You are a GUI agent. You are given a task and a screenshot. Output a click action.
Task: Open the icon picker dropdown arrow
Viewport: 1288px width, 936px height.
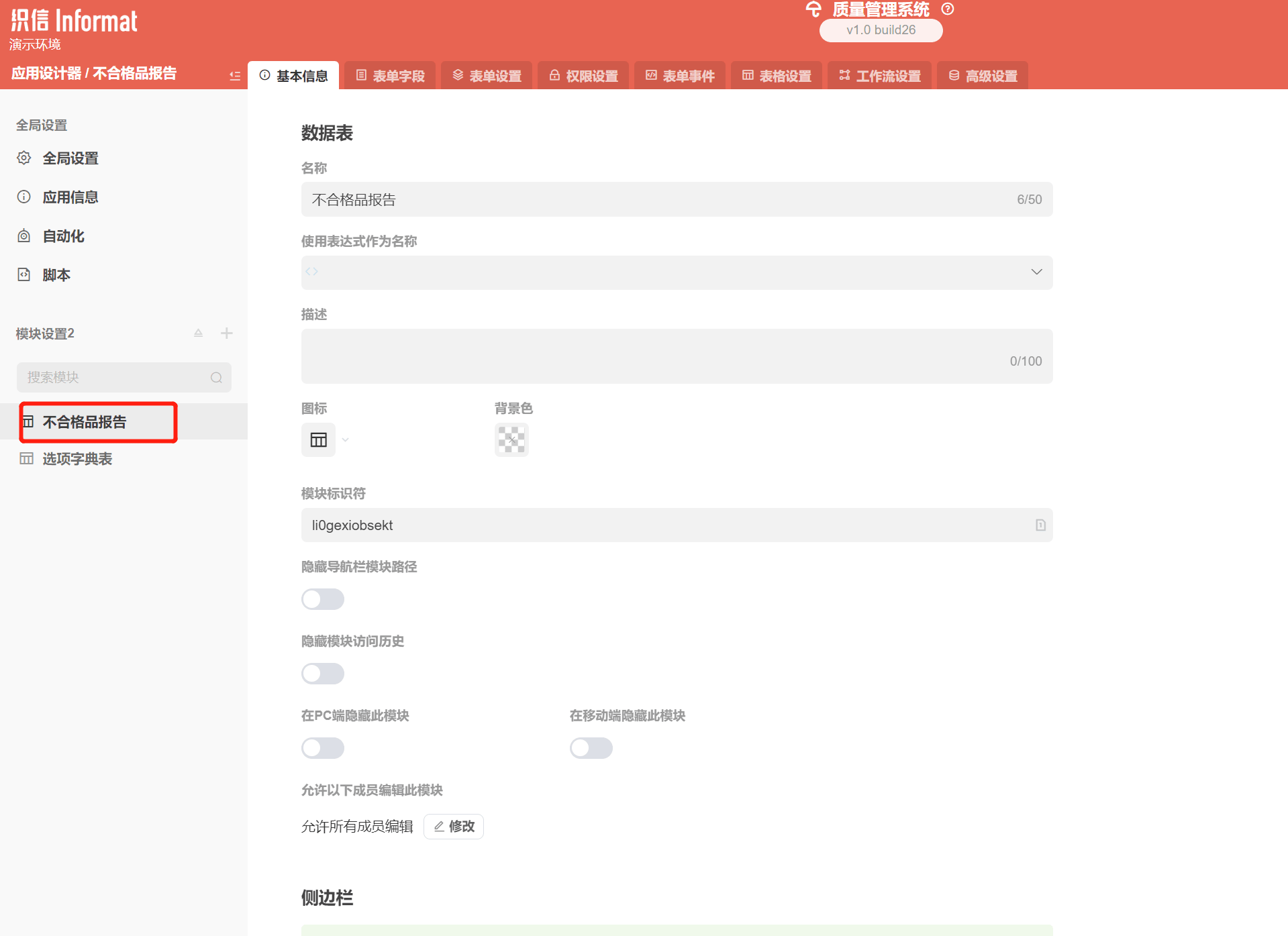coord(346,440)
